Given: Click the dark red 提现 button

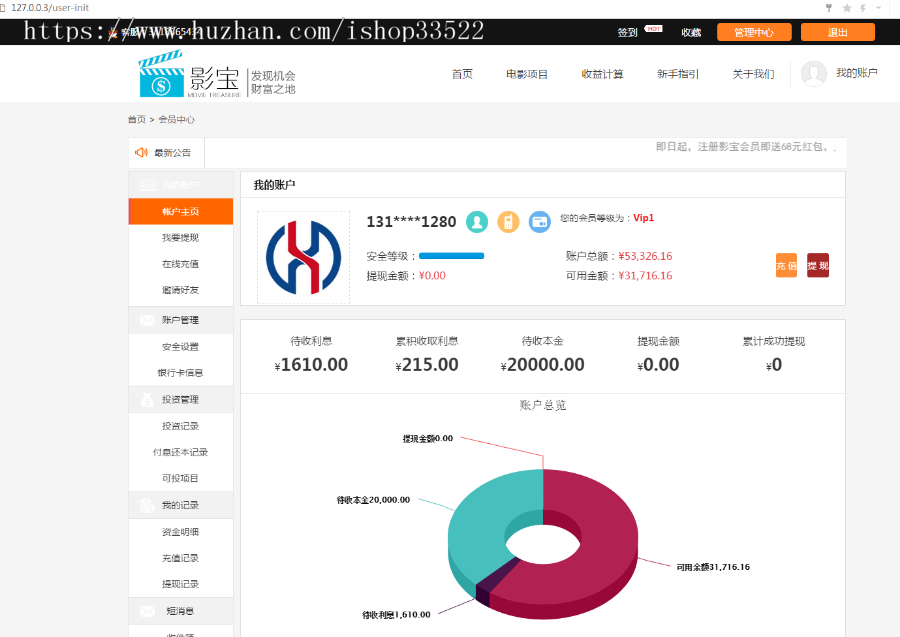Looking at the screenshot, I should tap(818, 265).
